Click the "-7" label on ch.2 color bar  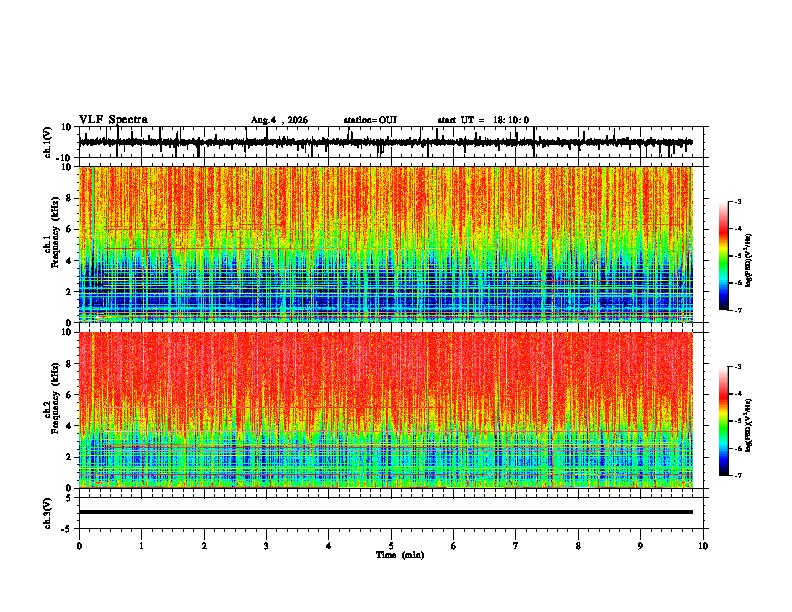pos(738,475)
